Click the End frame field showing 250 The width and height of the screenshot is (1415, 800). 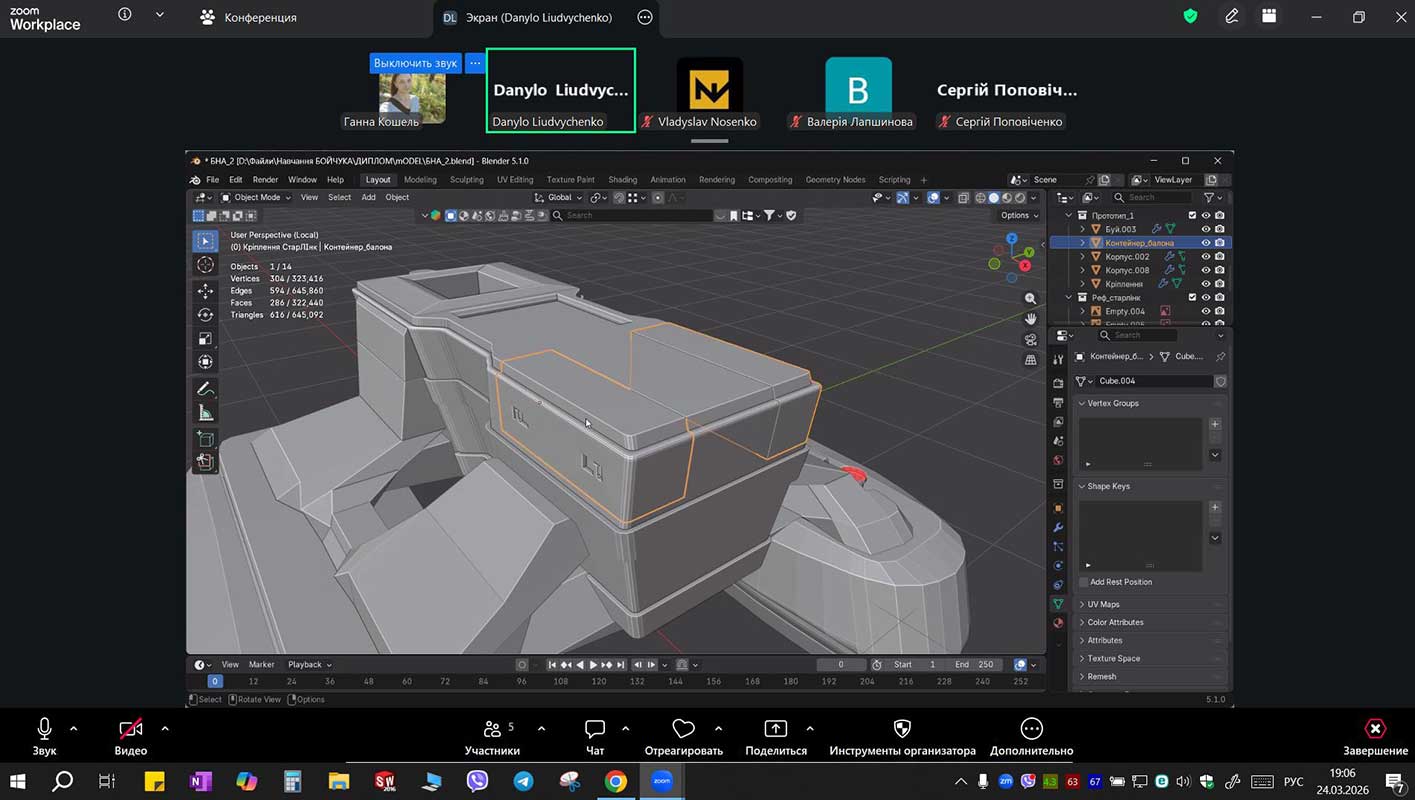tap(974, 665)
